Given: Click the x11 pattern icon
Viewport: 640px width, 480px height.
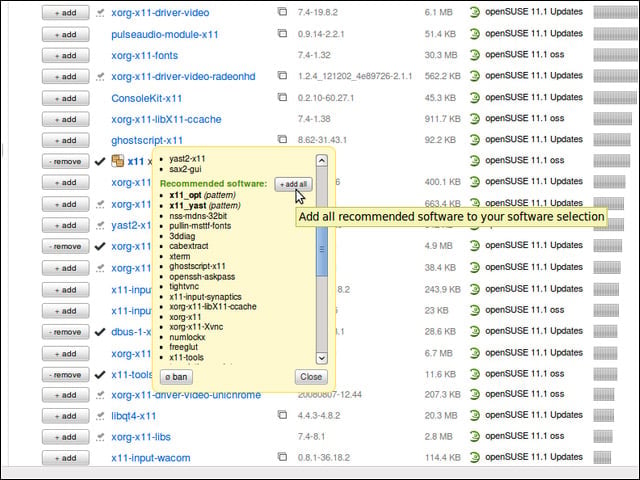Looking at the screenshot, I should pos(118,161).
